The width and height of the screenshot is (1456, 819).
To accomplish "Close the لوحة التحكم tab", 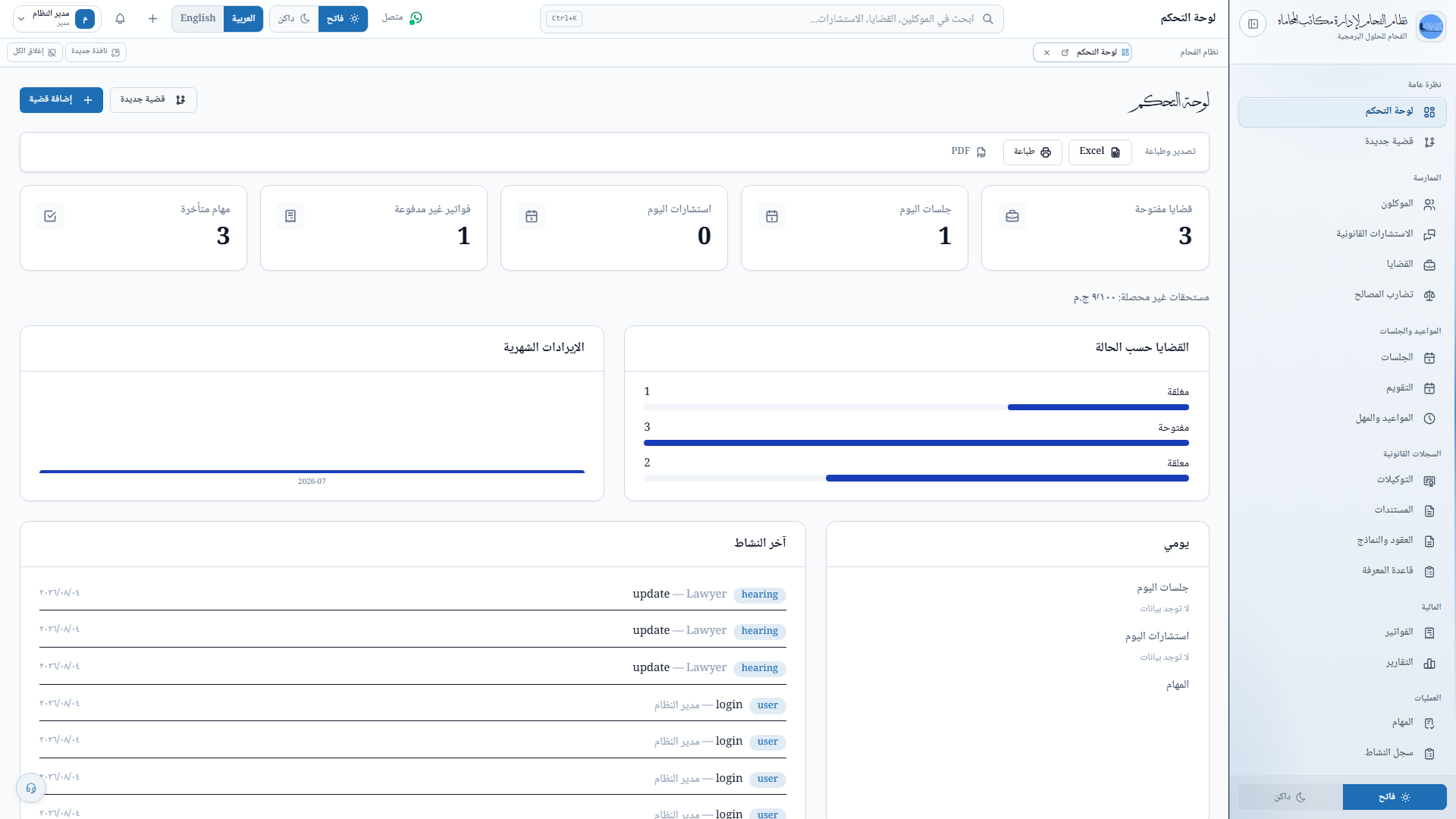I will (x=1046, y=52).
